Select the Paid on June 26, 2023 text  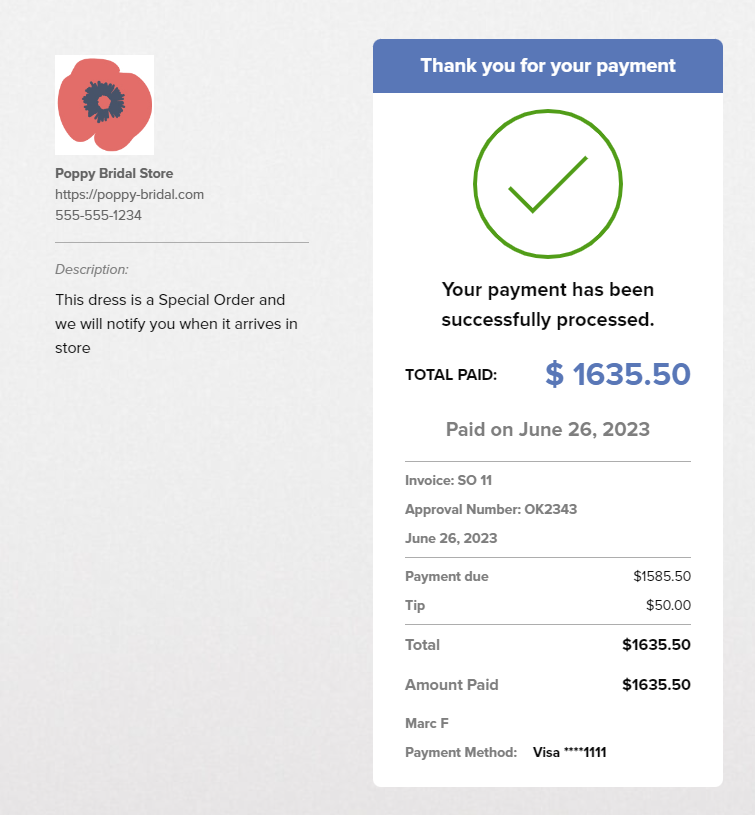(x=548, y=429)
